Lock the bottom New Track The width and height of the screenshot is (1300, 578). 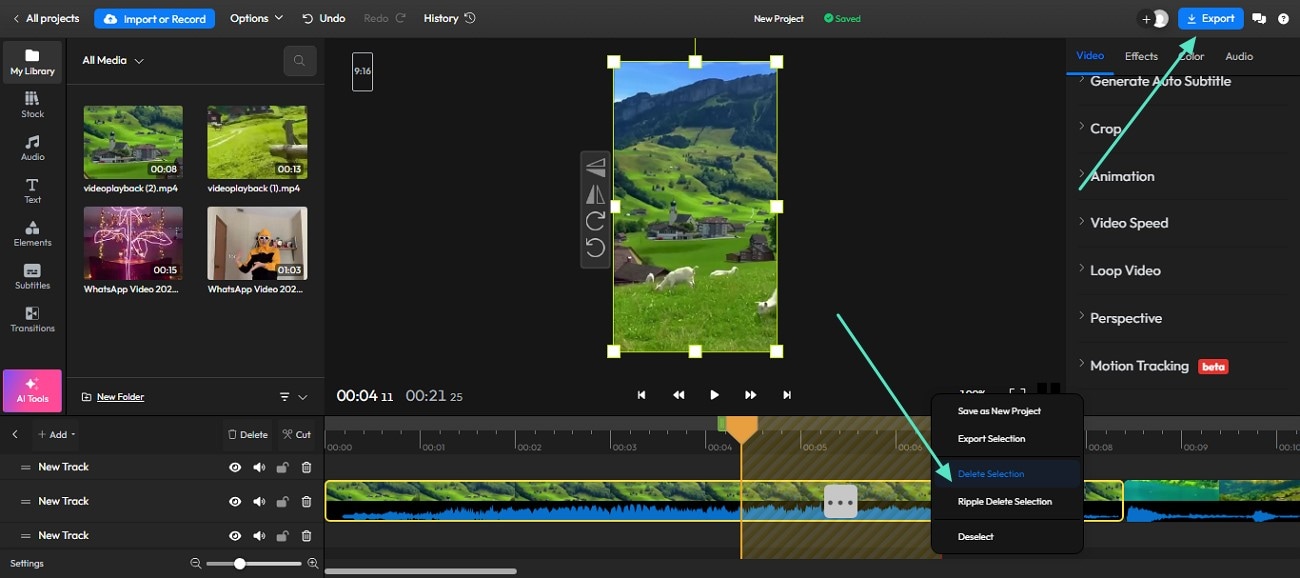coord(283,535)
